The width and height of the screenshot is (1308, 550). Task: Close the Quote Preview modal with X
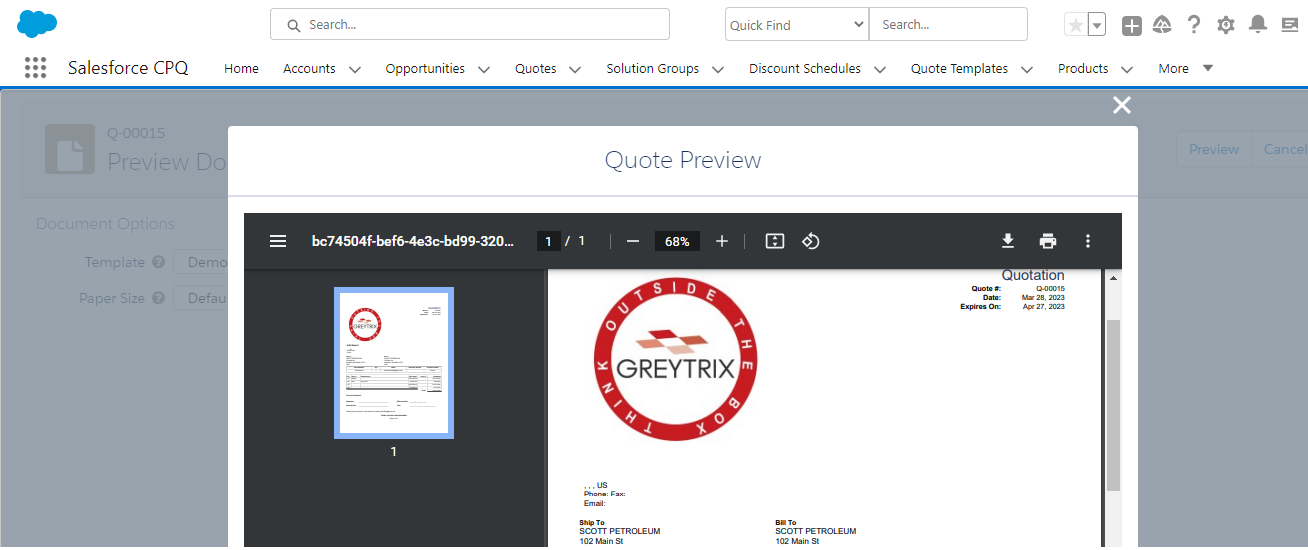pos(1122,105)
